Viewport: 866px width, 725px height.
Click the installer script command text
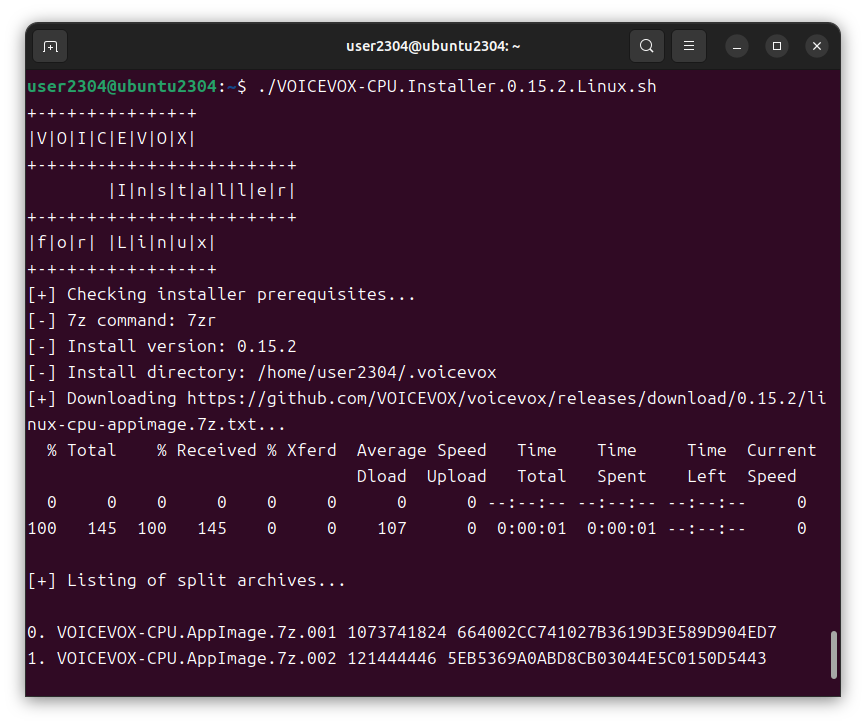click(457, 87)
